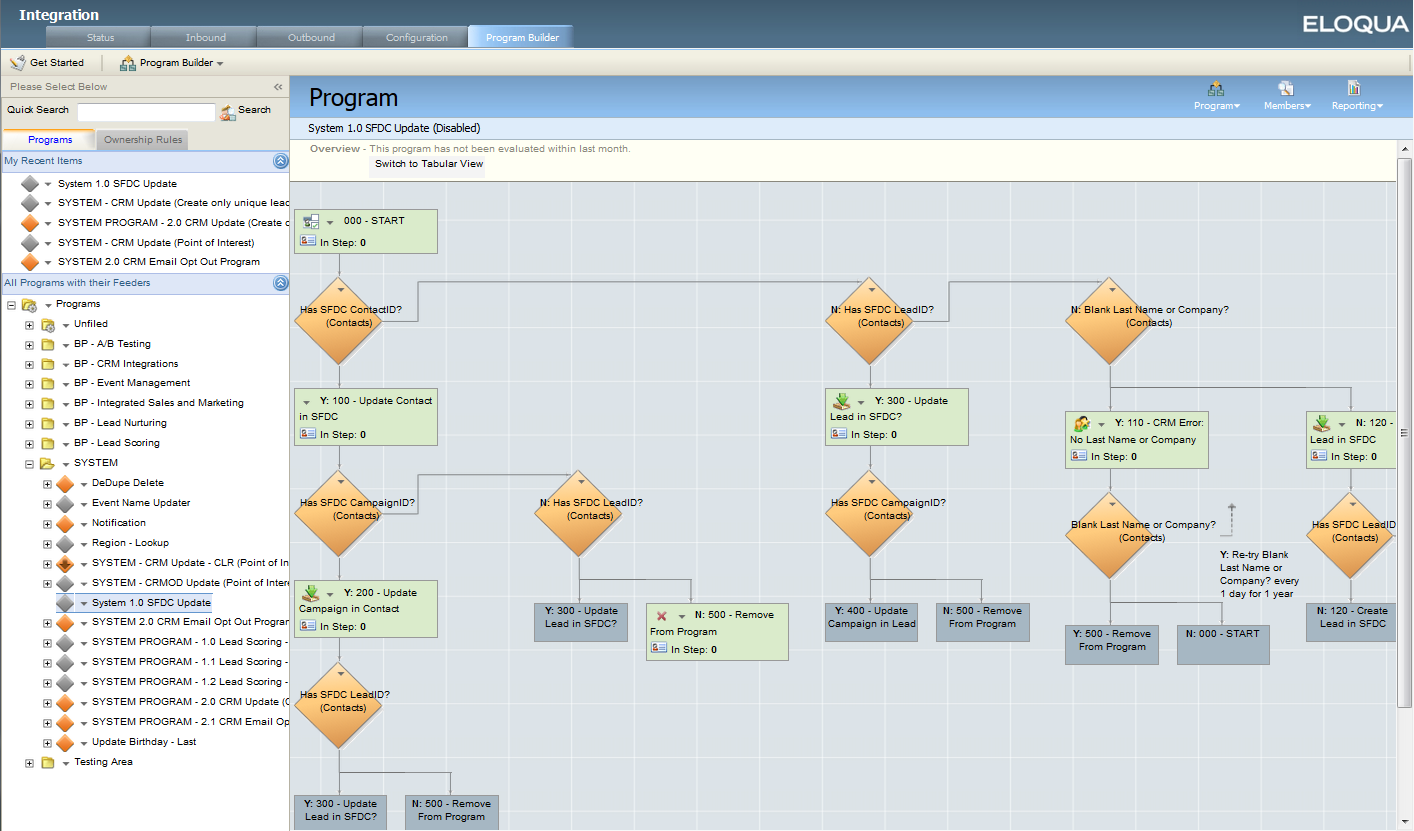Select the Program Builder top tab
The width and height of the screenshot is (1414, 831).
click(x=522, y=38)
